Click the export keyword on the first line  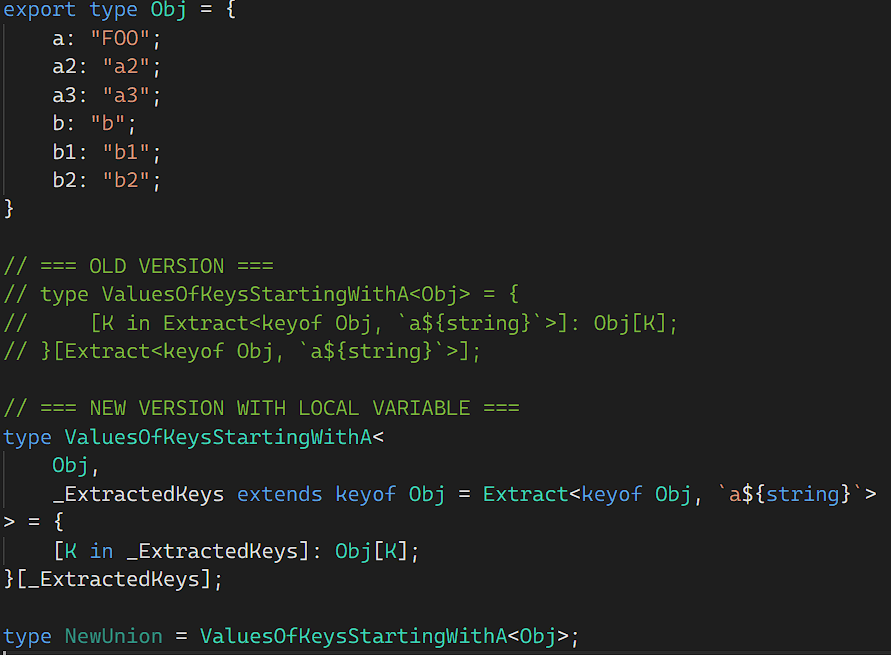[x=40, y=12]
